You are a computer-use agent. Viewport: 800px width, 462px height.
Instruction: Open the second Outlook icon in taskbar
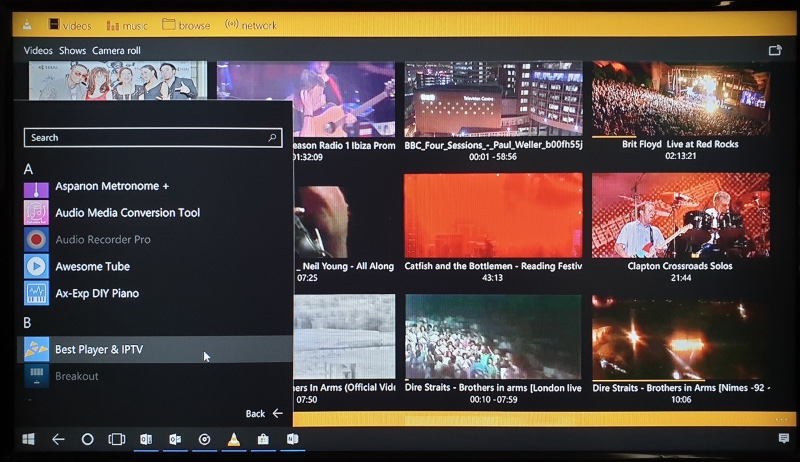click(175, 439)
